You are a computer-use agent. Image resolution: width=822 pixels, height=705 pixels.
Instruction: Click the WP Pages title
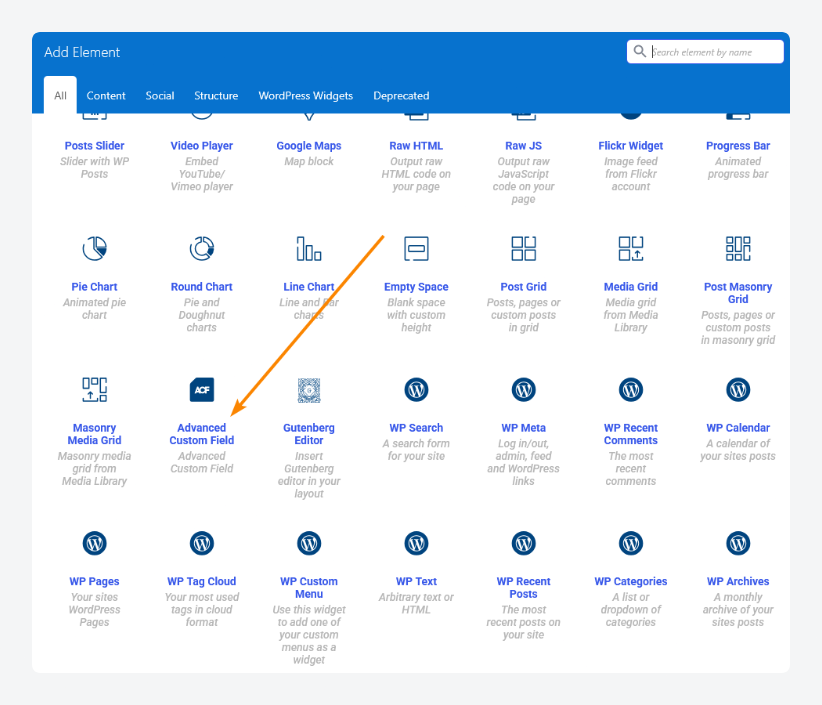pyautogui.click(x=94, y=581)
